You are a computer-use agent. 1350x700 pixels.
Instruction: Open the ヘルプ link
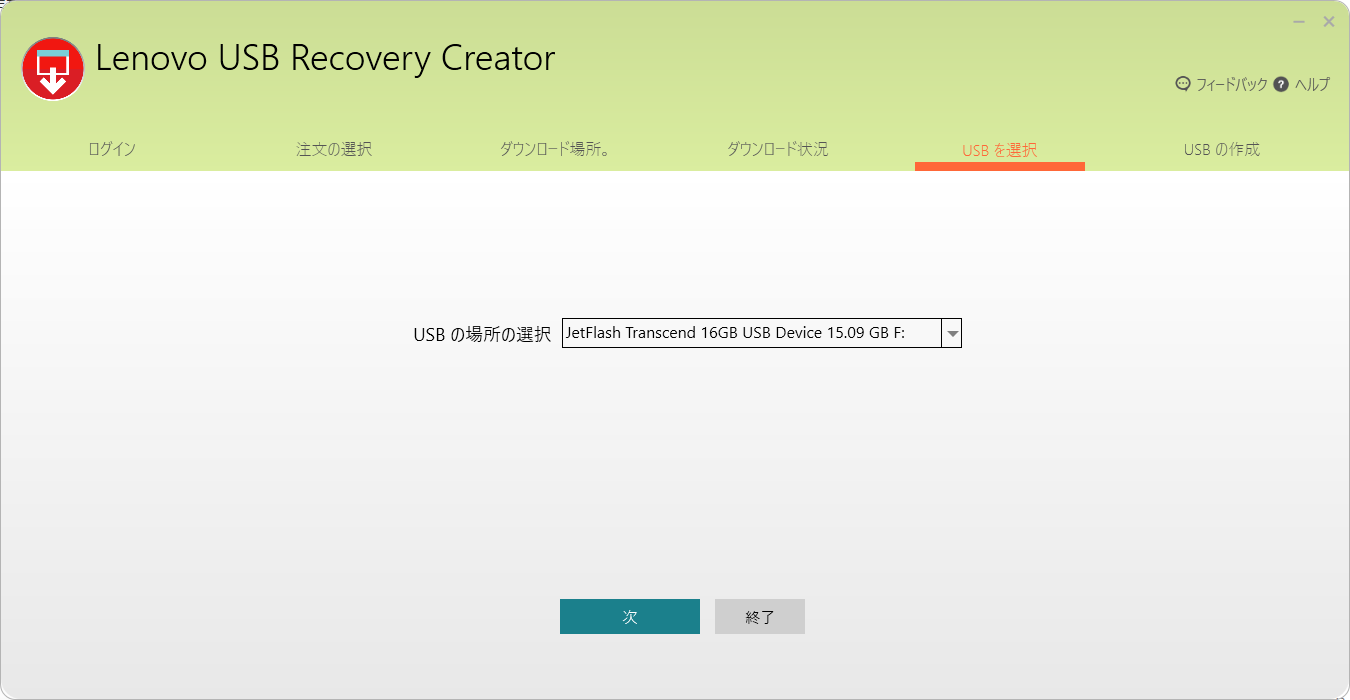pos(1312,85)
